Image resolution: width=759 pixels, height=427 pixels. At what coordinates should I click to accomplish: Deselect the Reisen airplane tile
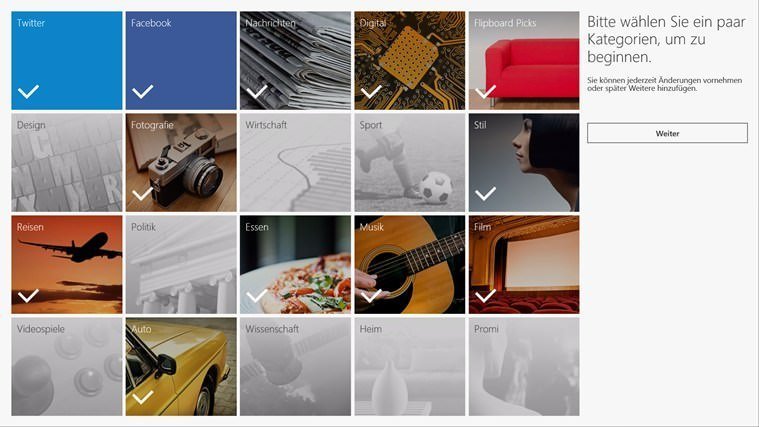(67, 265)
